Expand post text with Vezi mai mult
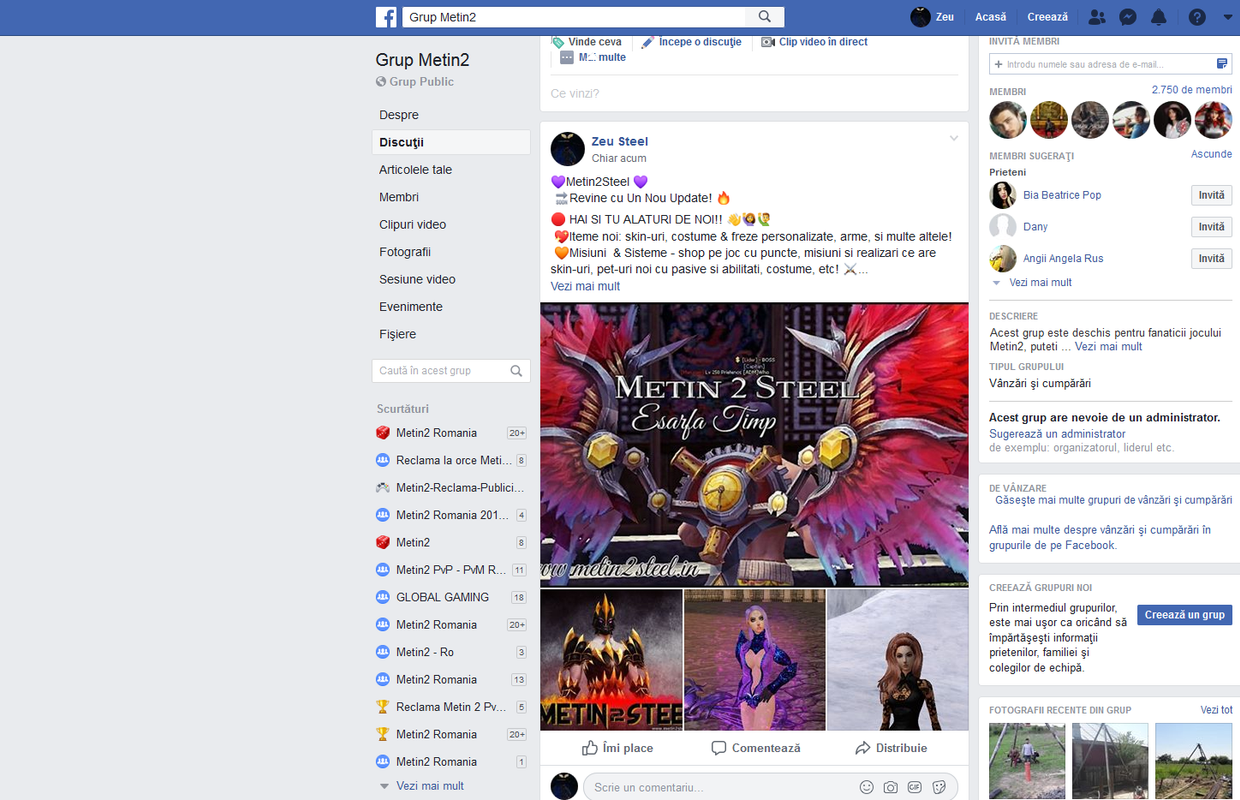This screenshot has width=1240, height=800. 585,286
